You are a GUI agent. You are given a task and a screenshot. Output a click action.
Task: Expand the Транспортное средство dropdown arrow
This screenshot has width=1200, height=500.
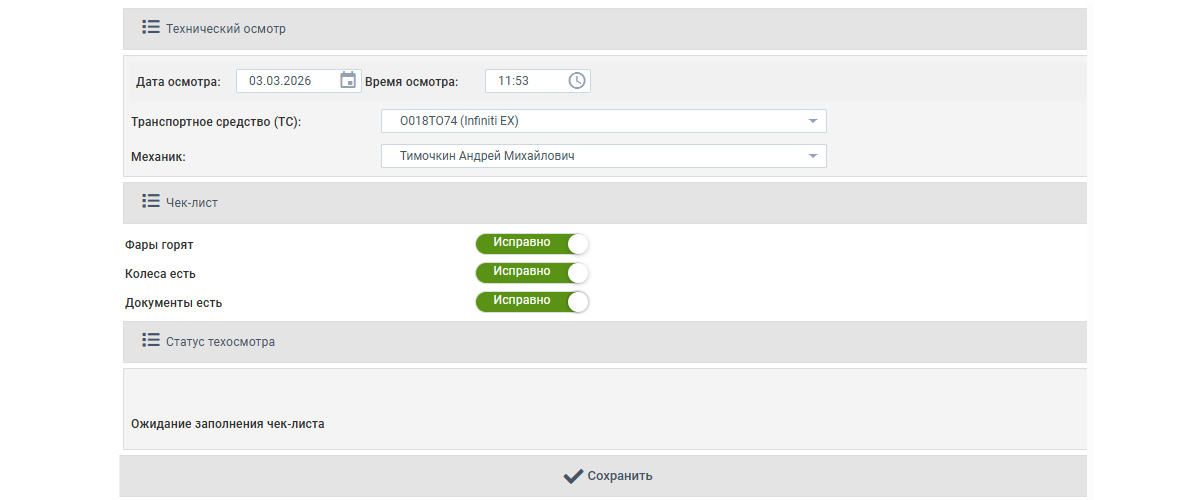[812, 121]
